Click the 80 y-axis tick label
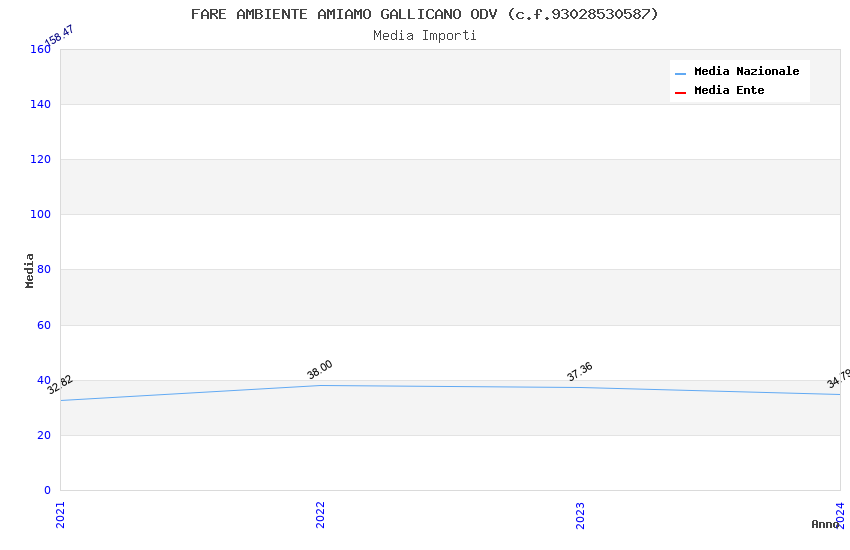This screenshot has width=850, height=550. pyautogui.click(x=44, y=269)
